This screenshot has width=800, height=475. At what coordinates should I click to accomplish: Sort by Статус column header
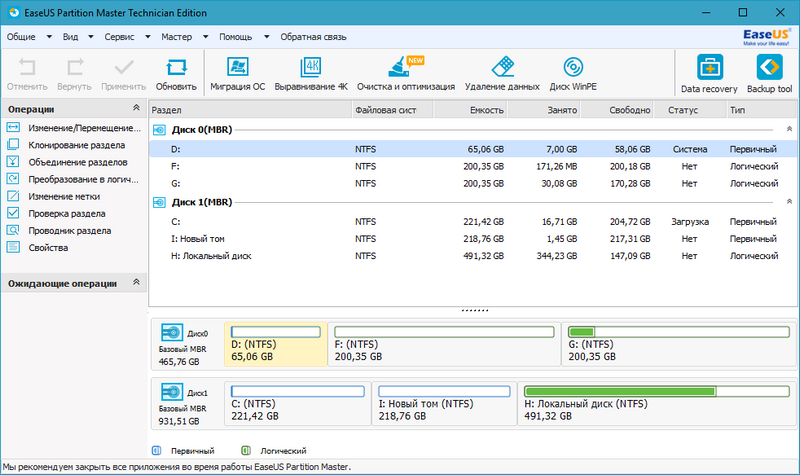(x=690, y=110)
